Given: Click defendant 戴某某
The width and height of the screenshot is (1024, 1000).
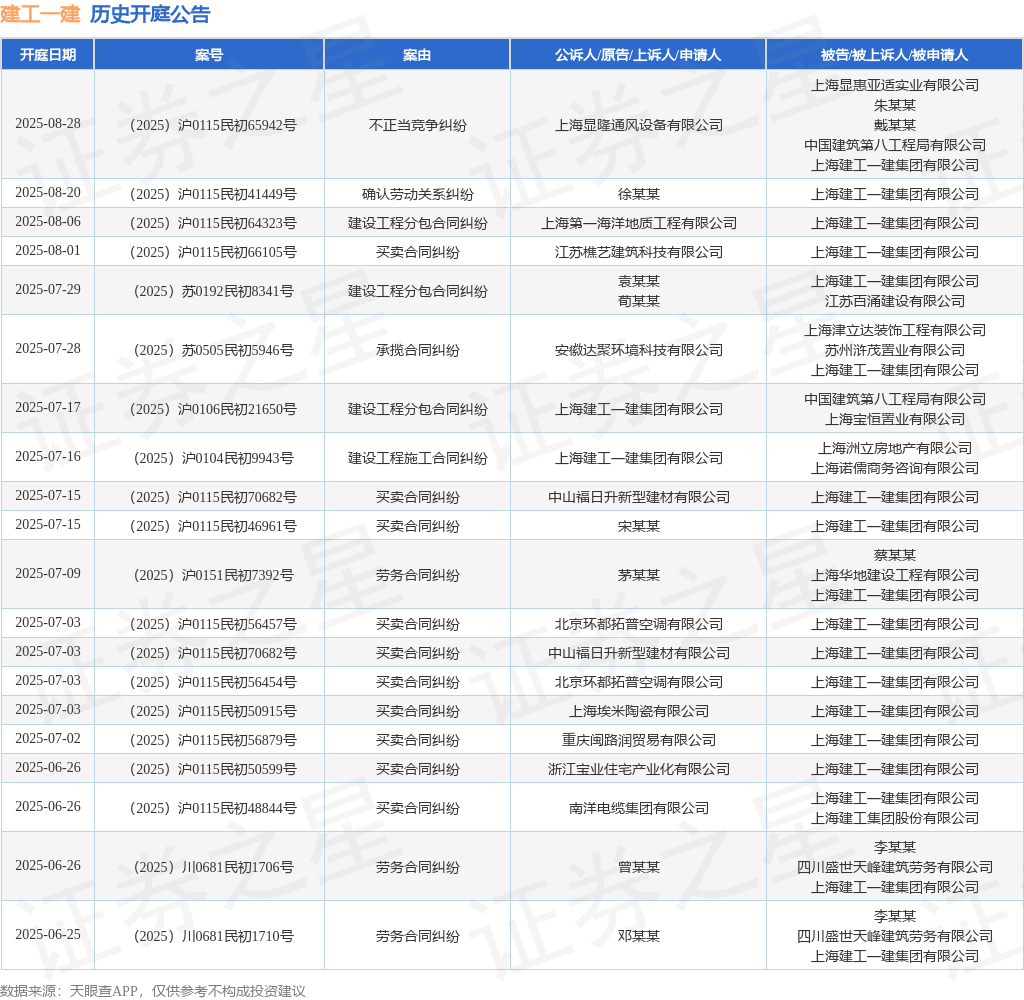Looking at the screenshot, I should [895, 125].
